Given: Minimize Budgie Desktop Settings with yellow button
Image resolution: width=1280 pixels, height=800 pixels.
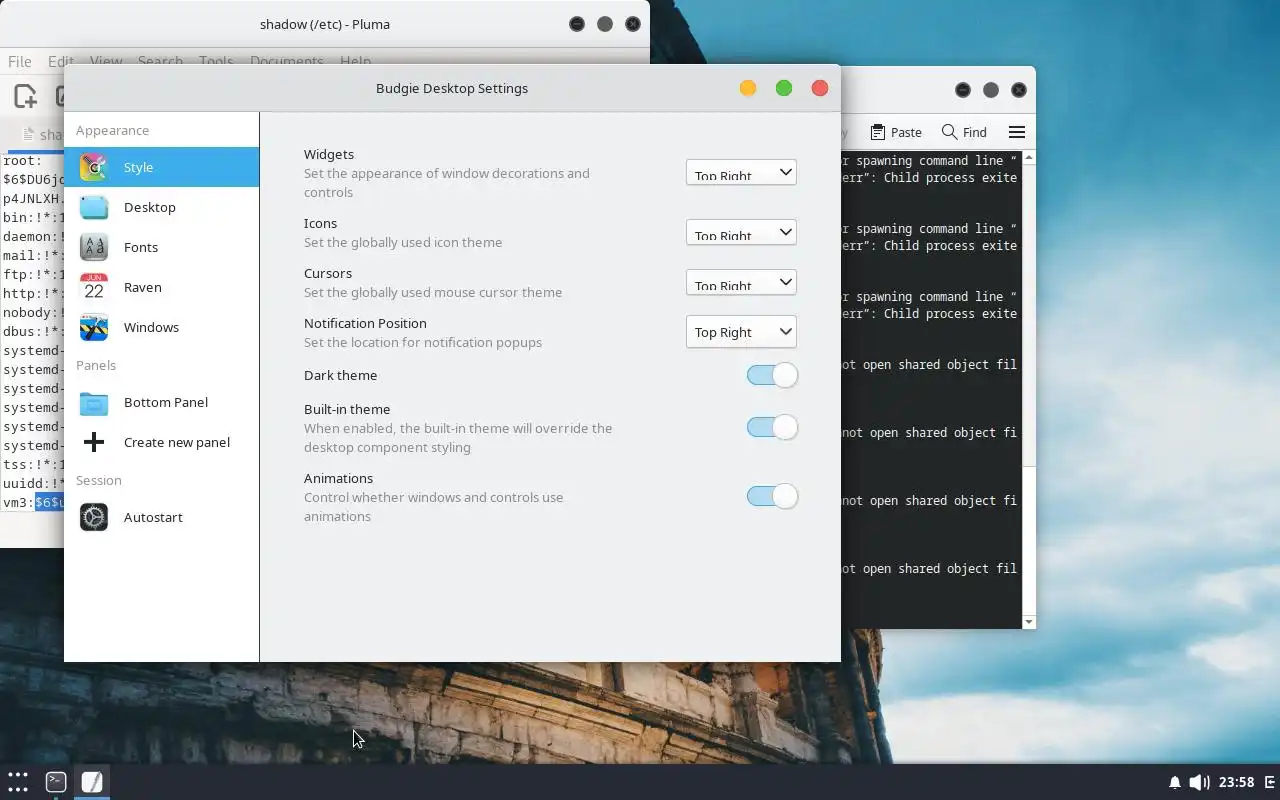Looking at the screenshot, I should click(748, 88).
